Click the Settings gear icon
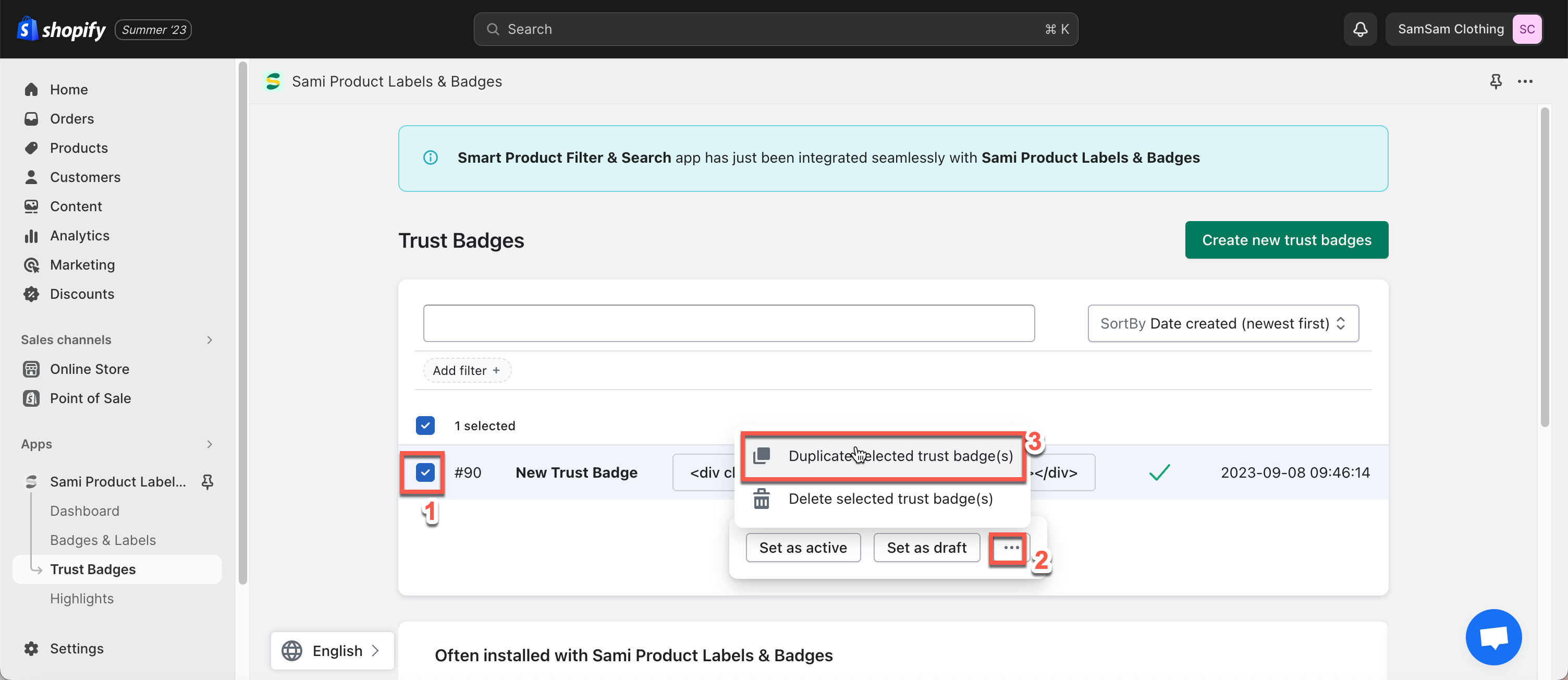 (x=31, y=648)
